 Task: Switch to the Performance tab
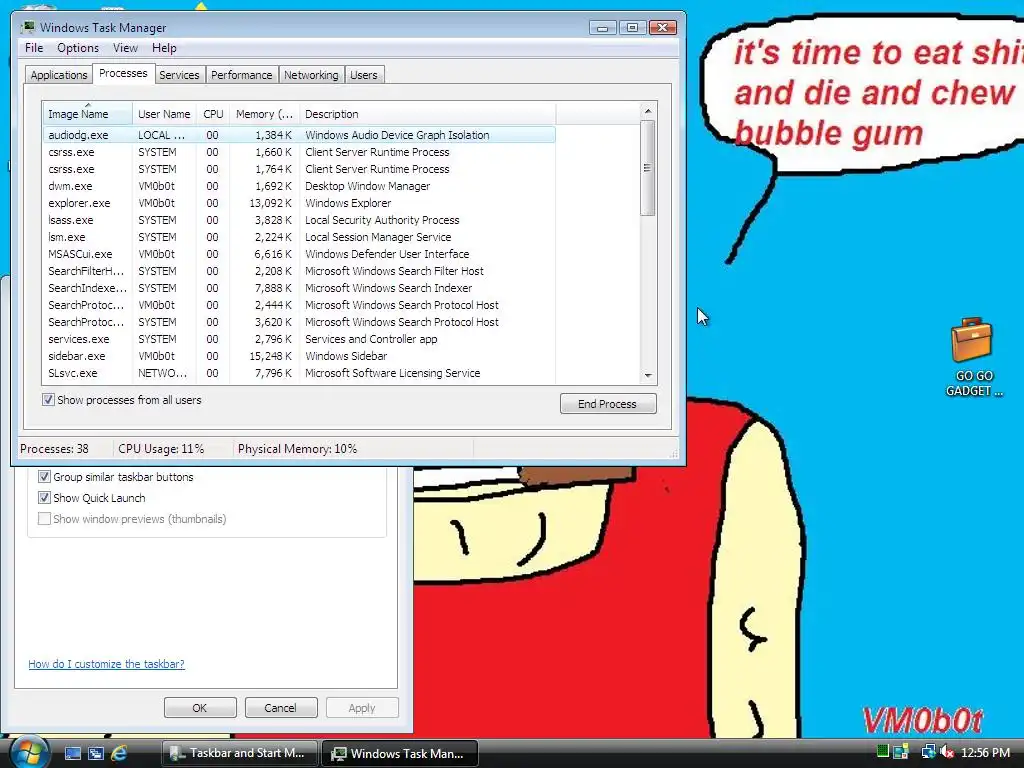[x=241, y=75]
